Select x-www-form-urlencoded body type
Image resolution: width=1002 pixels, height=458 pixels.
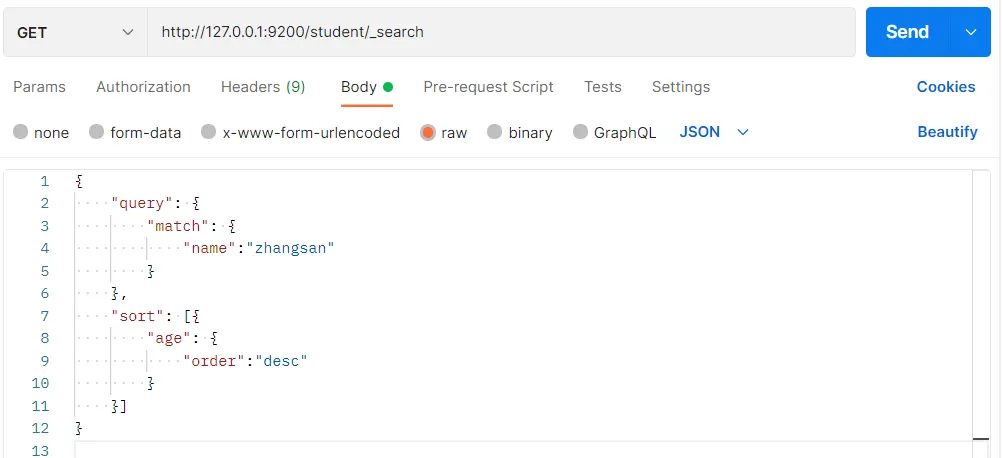(x=209, y=132)
